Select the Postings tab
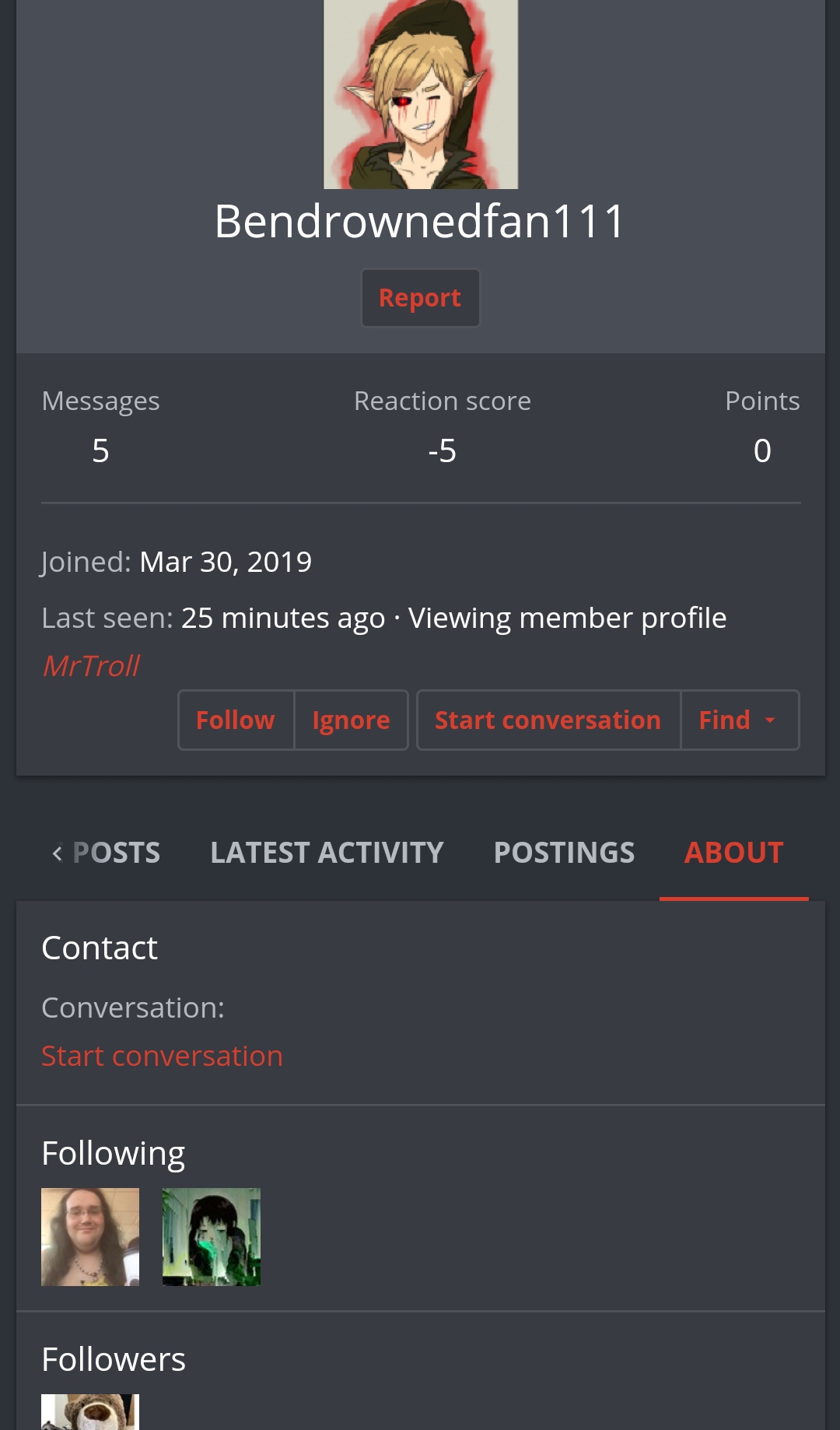Viewport: 840px width, 1430px height. coord(564,853)
